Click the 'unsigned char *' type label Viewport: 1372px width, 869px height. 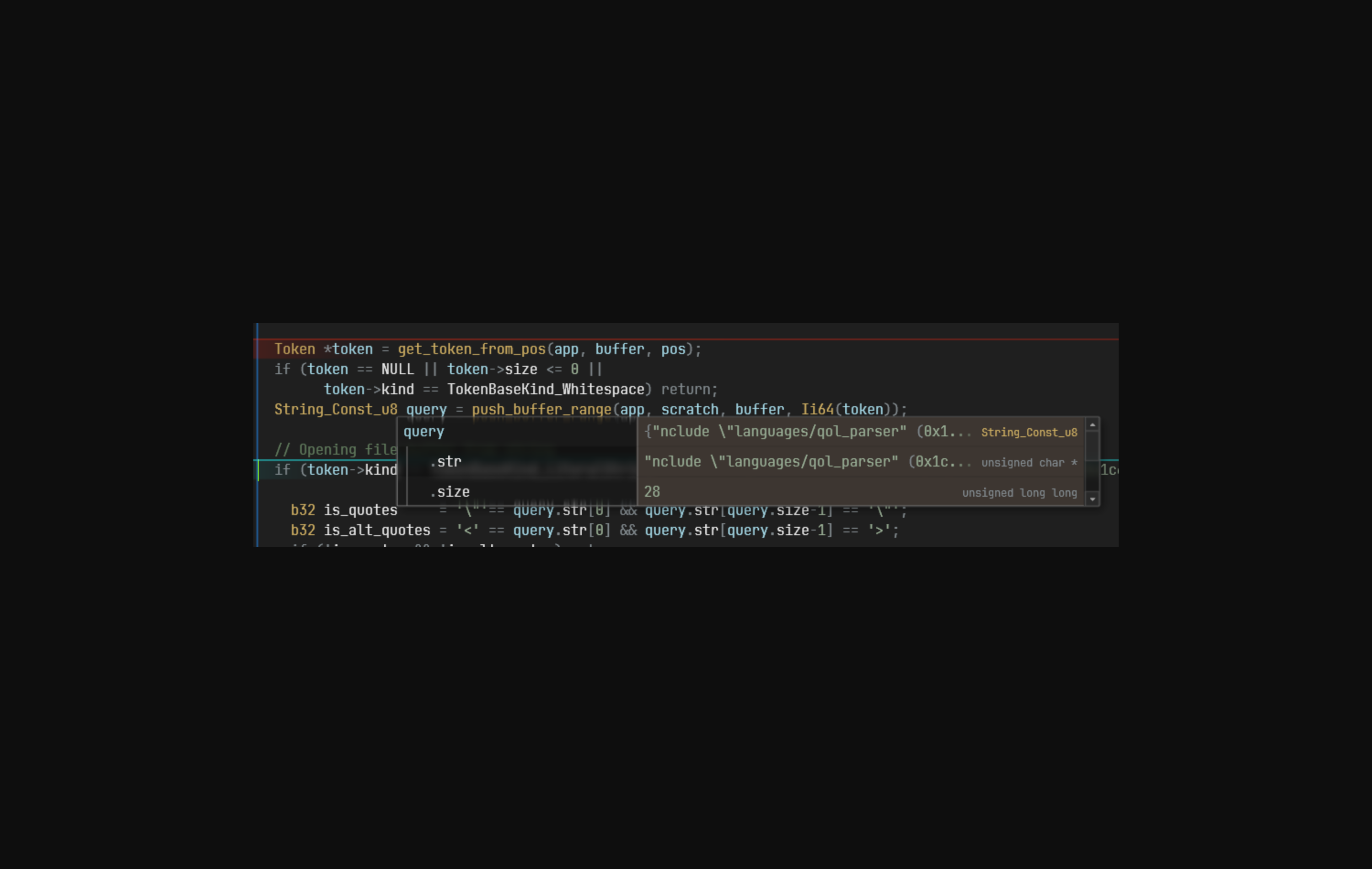[1029, 463]
